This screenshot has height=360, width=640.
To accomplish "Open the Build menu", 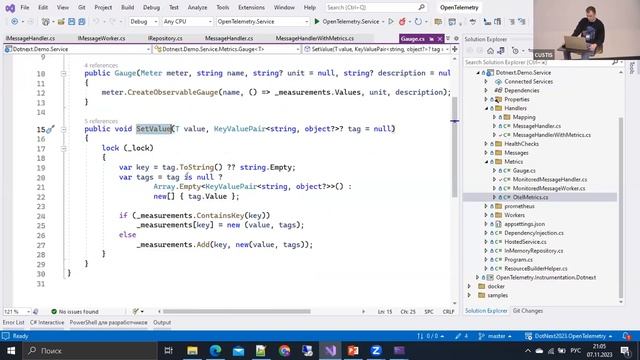I will 127,7.
